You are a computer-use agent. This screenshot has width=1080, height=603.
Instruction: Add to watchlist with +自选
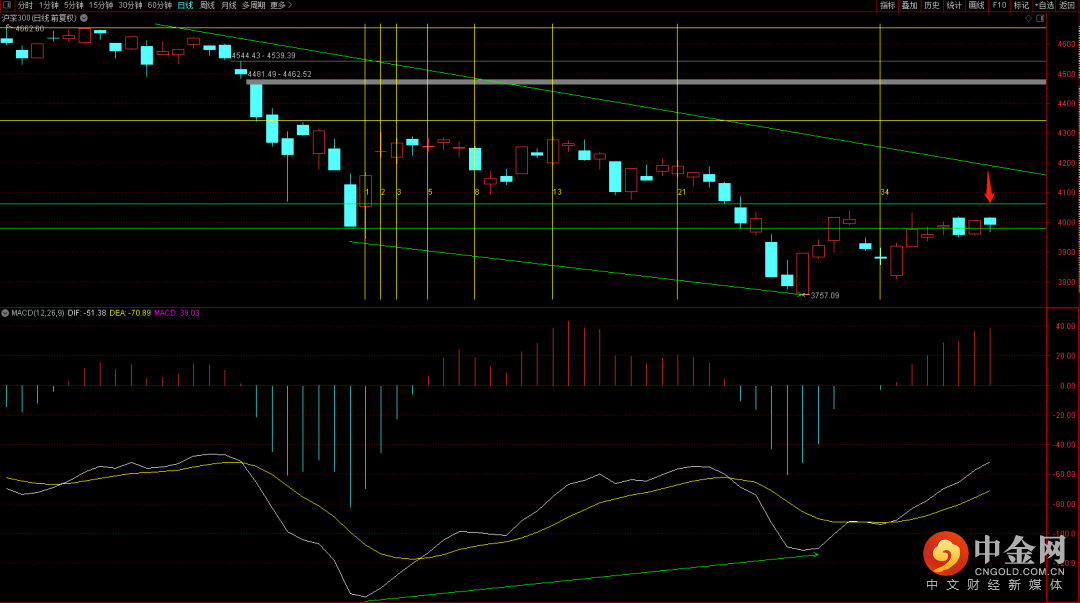tap(1044, 5)
